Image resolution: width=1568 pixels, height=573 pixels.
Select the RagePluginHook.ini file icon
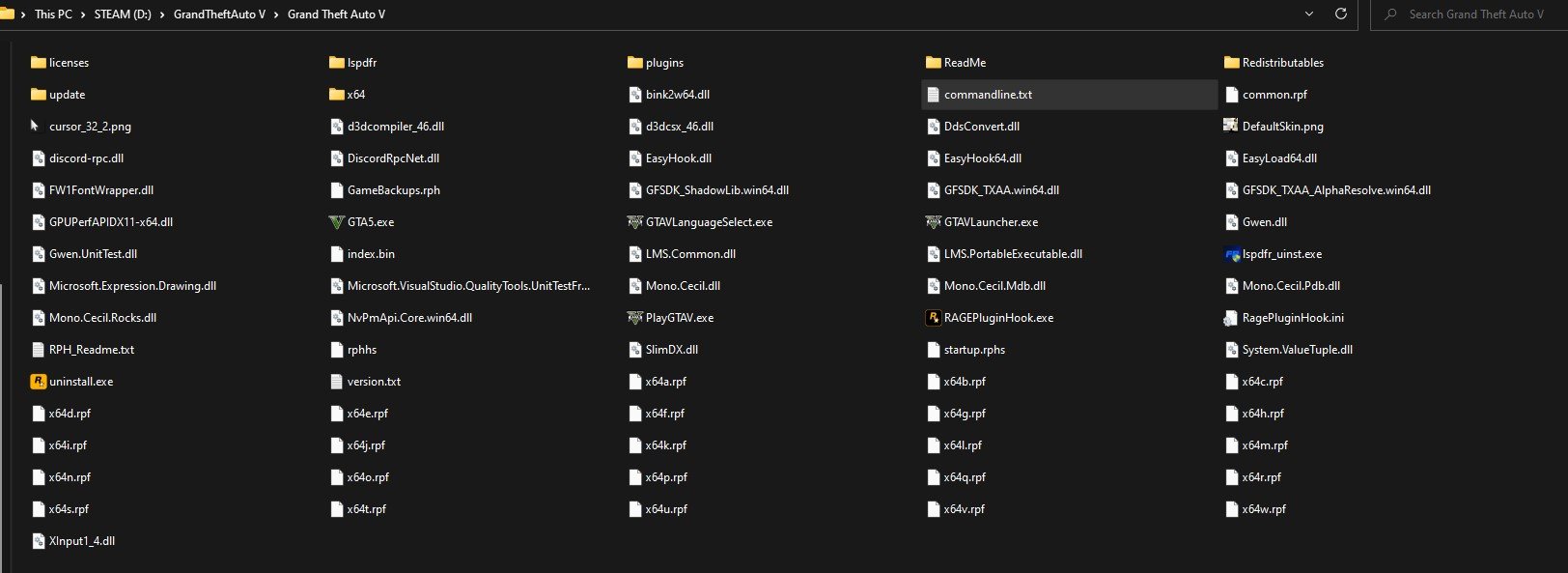1231,318
